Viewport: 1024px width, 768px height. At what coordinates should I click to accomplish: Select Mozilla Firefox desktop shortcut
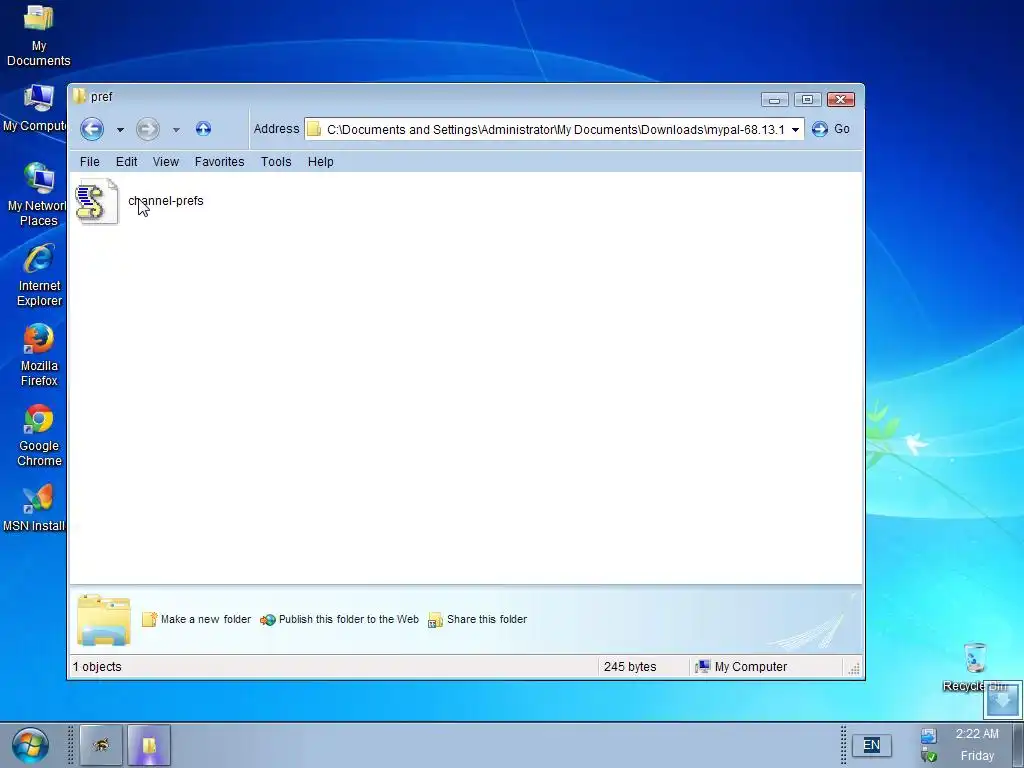point(39,355)
